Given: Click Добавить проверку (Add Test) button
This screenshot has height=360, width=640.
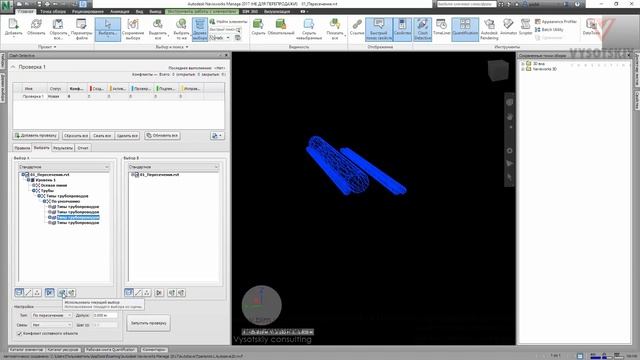Looking at the screenshot, I should (x=36, y=136).
